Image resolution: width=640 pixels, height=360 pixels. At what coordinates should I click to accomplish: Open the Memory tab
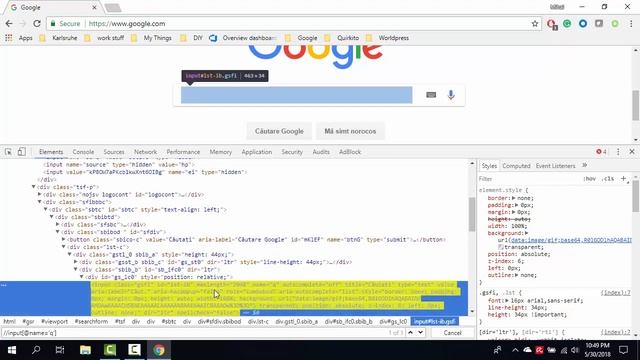click(x=221, y=152)
